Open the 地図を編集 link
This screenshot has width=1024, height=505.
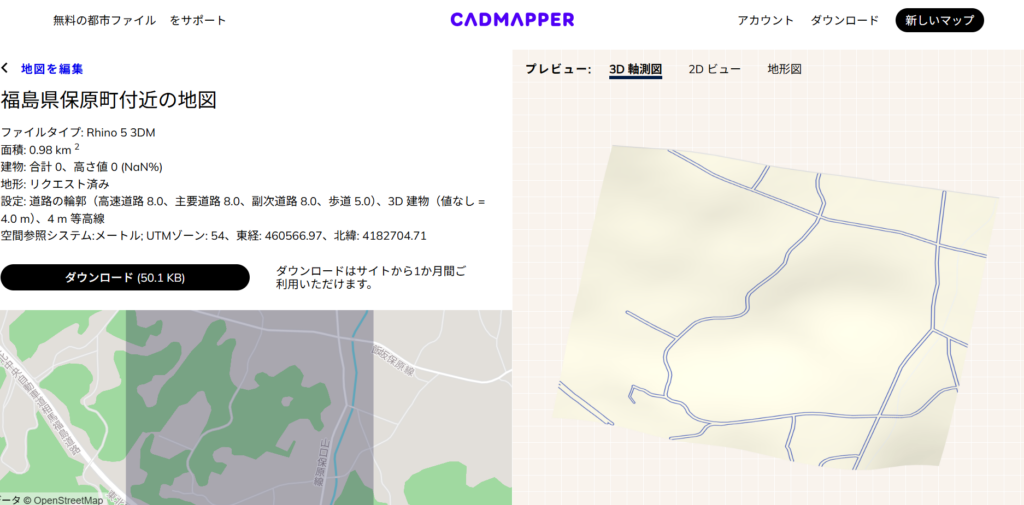52,69
